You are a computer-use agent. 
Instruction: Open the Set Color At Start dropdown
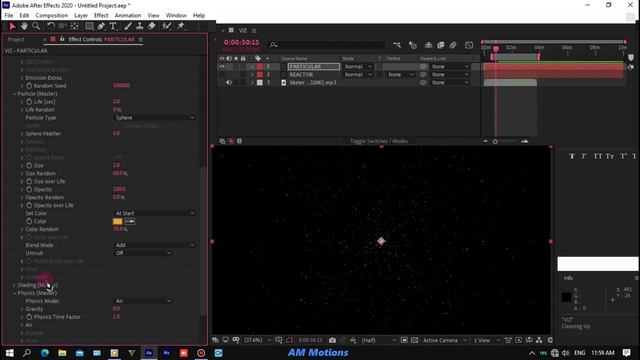point(155,213)
